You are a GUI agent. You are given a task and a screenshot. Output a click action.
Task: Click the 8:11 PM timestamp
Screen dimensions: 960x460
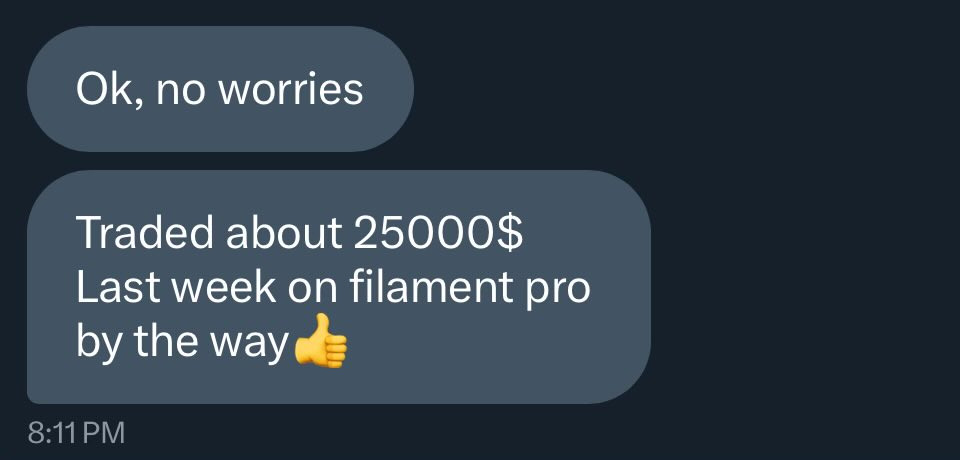point(76,432)
